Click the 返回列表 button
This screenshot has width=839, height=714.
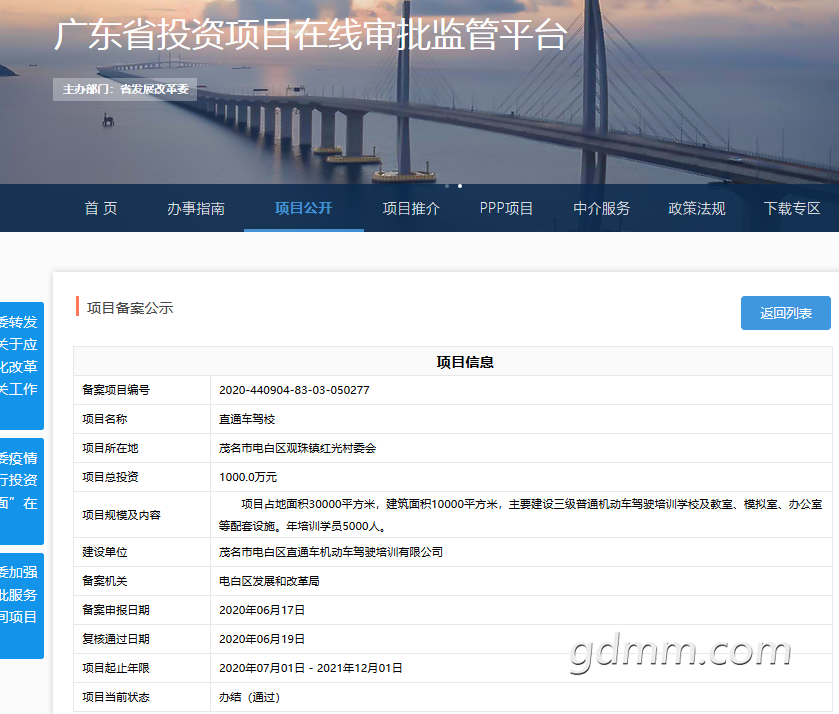click(x=785, y=313)
